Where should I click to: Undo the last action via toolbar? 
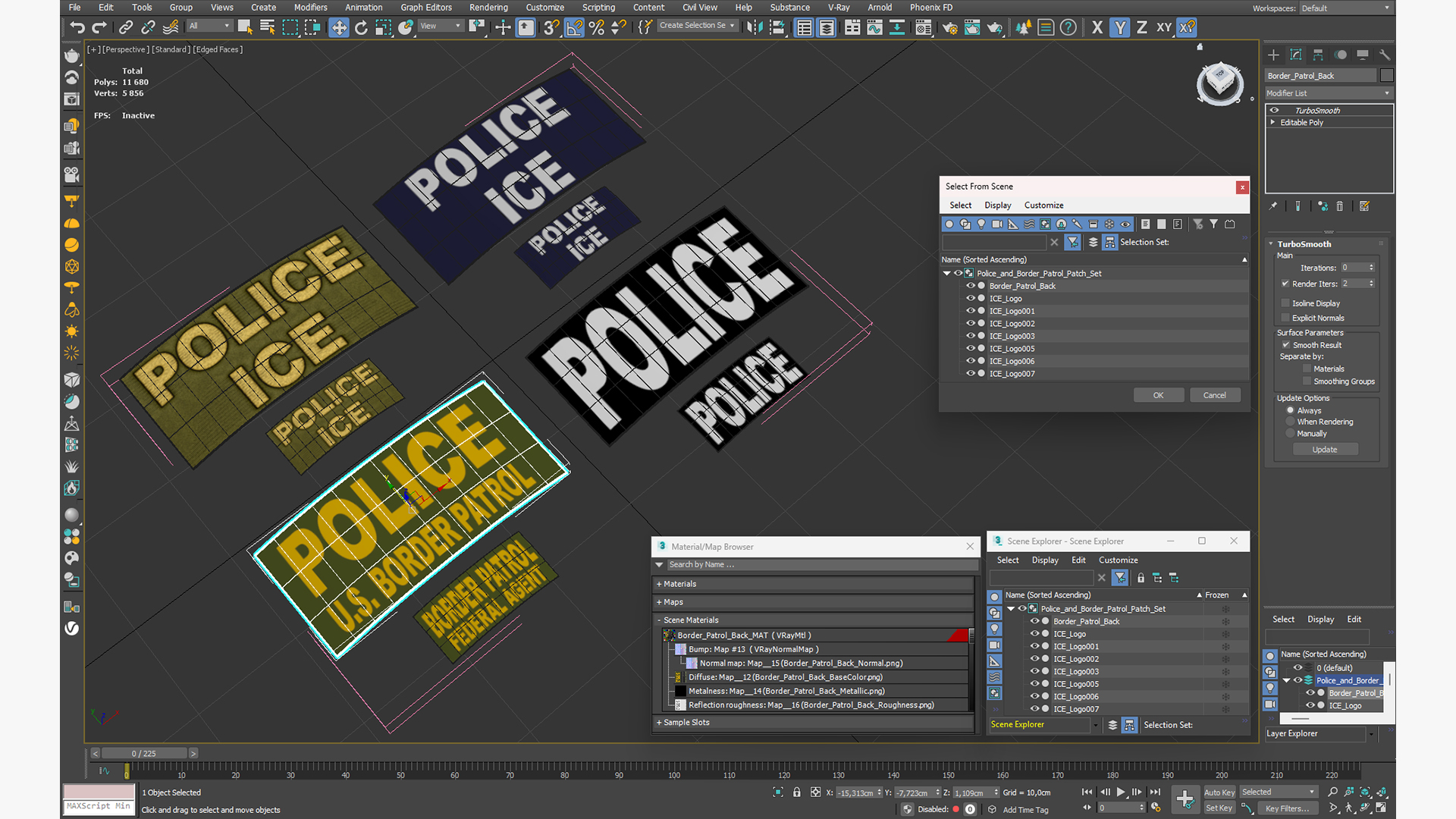point(77,27)
